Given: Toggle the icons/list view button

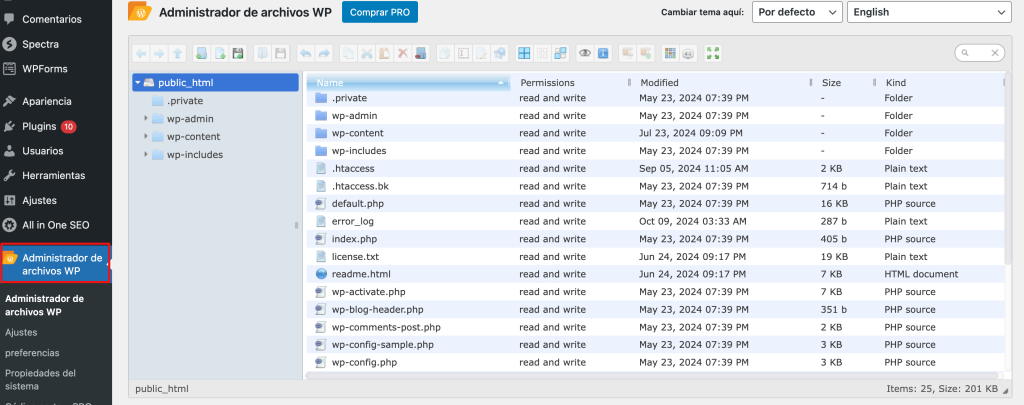Looking at the screenshot, I should pyautogui.click(x=670, y=53).
